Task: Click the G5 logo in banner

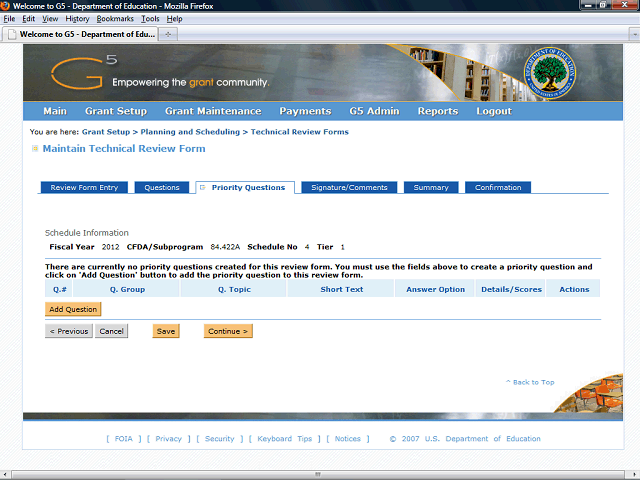Action: [x=84, y=72]
